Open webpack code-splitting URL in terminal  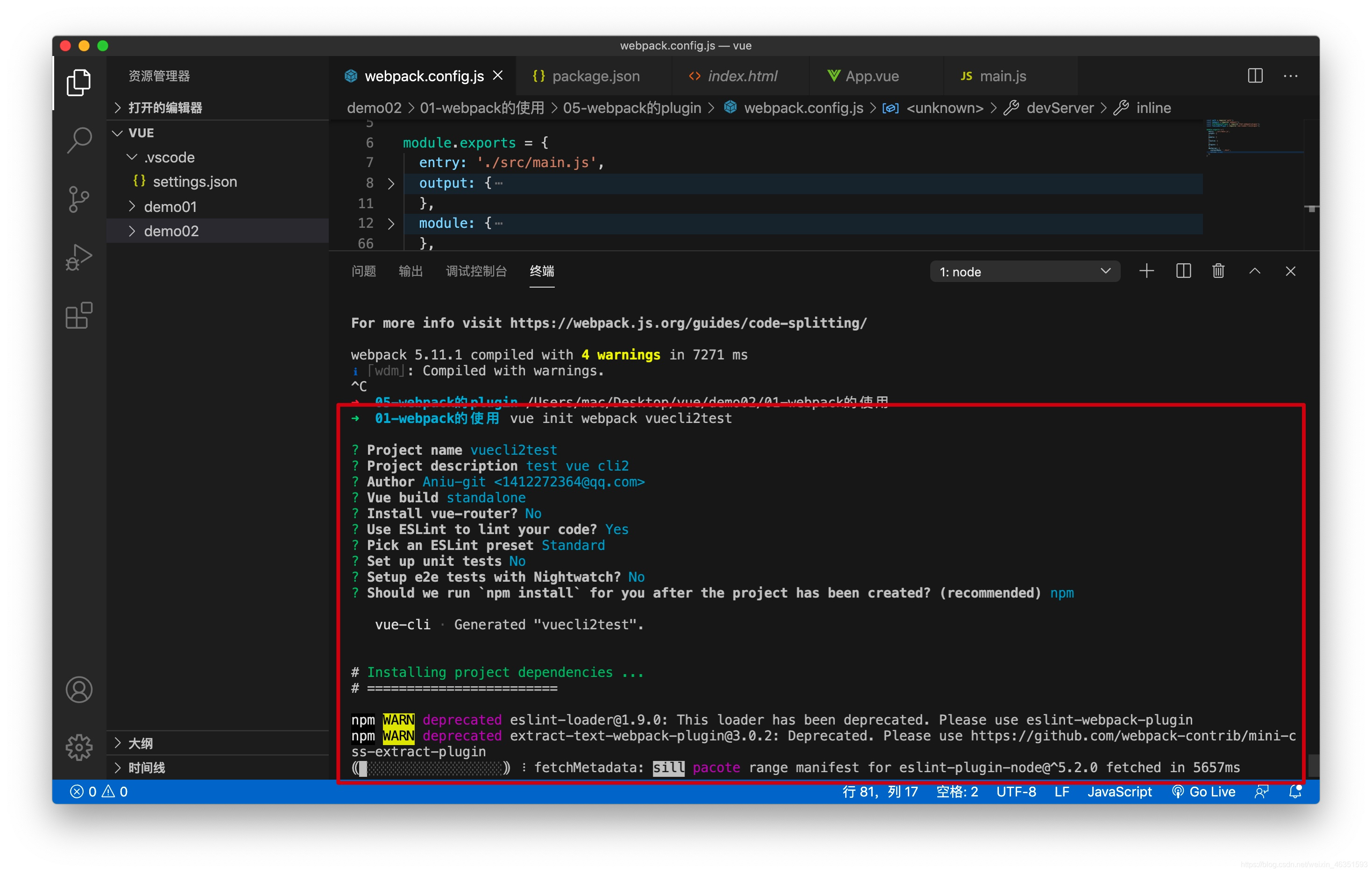688,323
